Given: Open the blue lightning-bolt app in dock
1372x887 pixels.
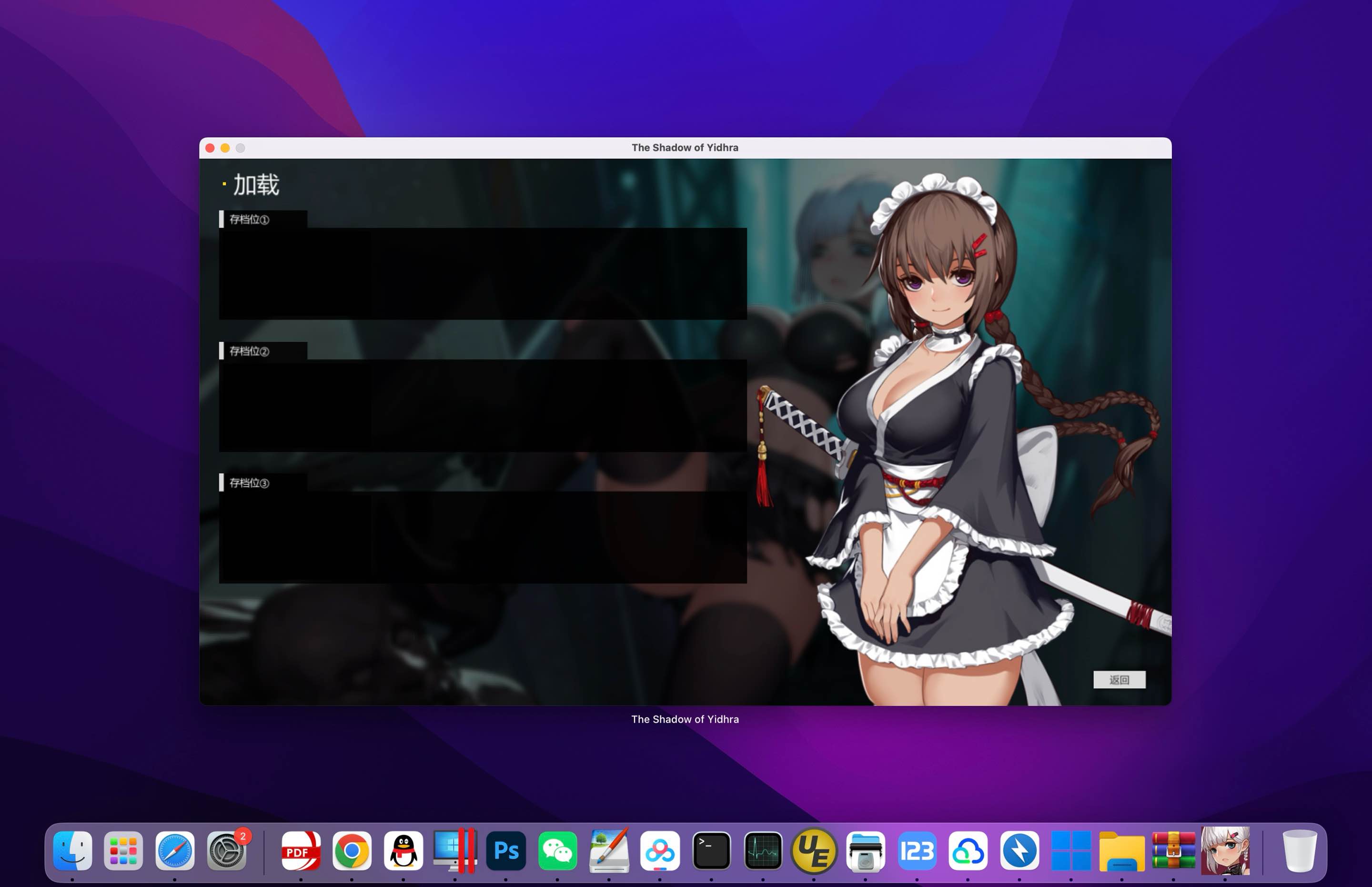Looking at the screenshot, I should [x=1019, y=850].
